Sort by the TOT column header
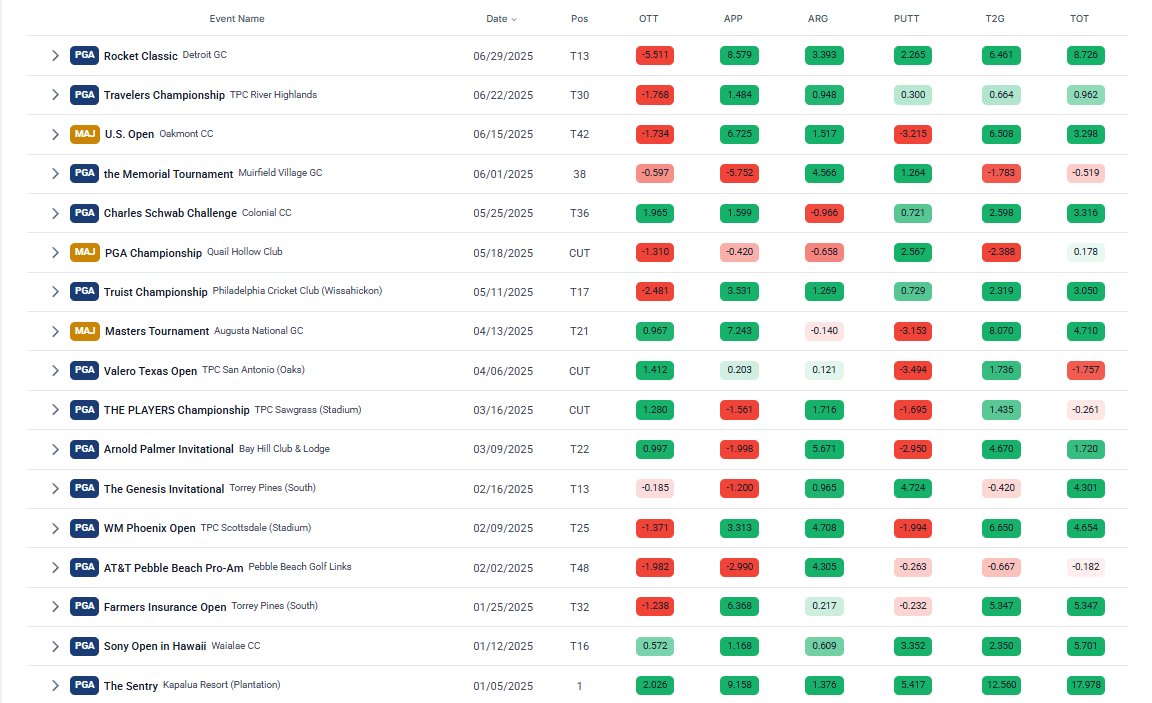Image resolution: width=1152 pixels, height=703 pixels. point(1079,19)
